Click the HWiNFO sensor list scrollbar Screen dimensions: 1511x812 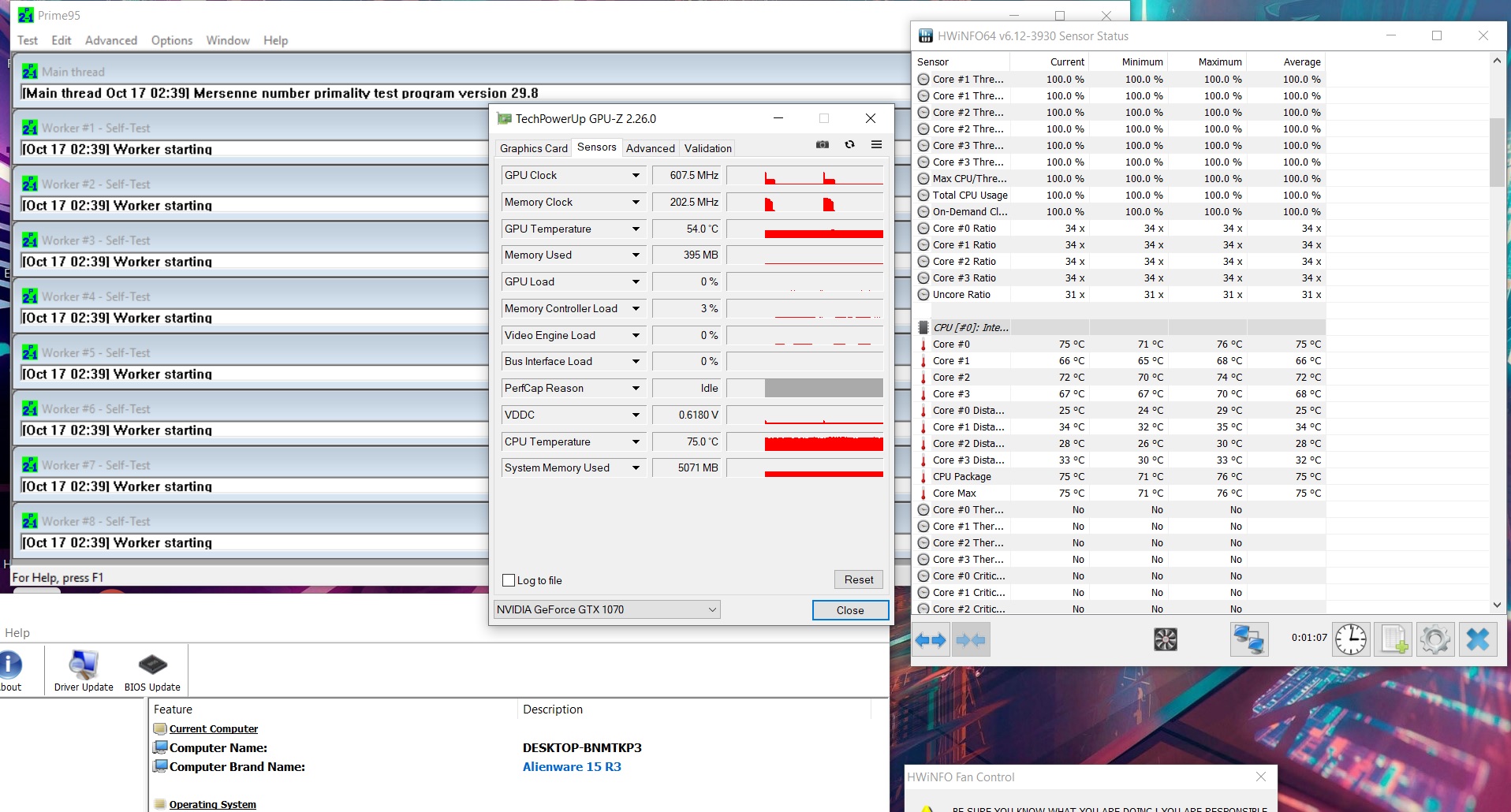[1497, 153]
